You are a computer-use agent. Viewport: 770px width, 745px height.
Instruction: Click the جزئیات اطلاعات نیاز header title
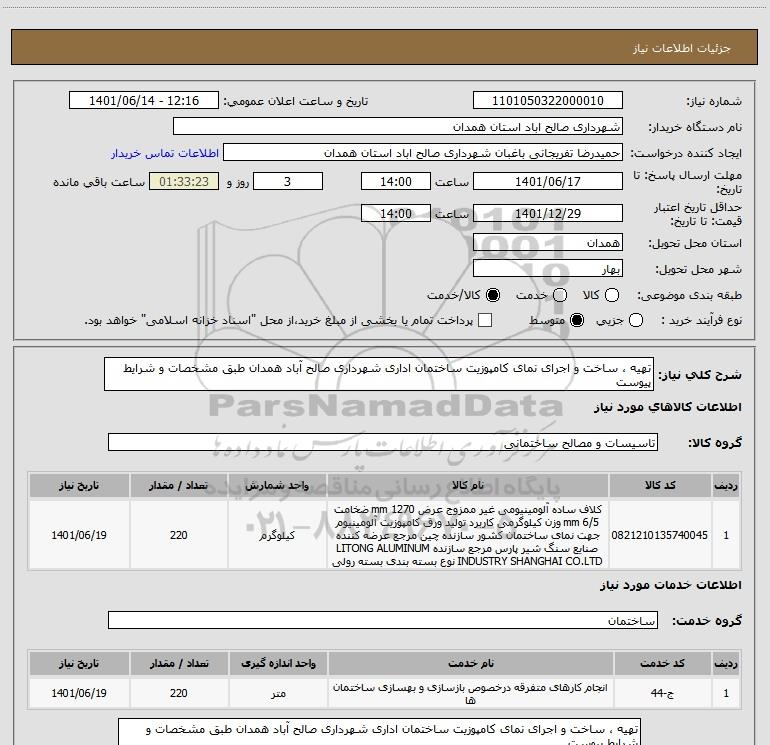click(682, 48)
